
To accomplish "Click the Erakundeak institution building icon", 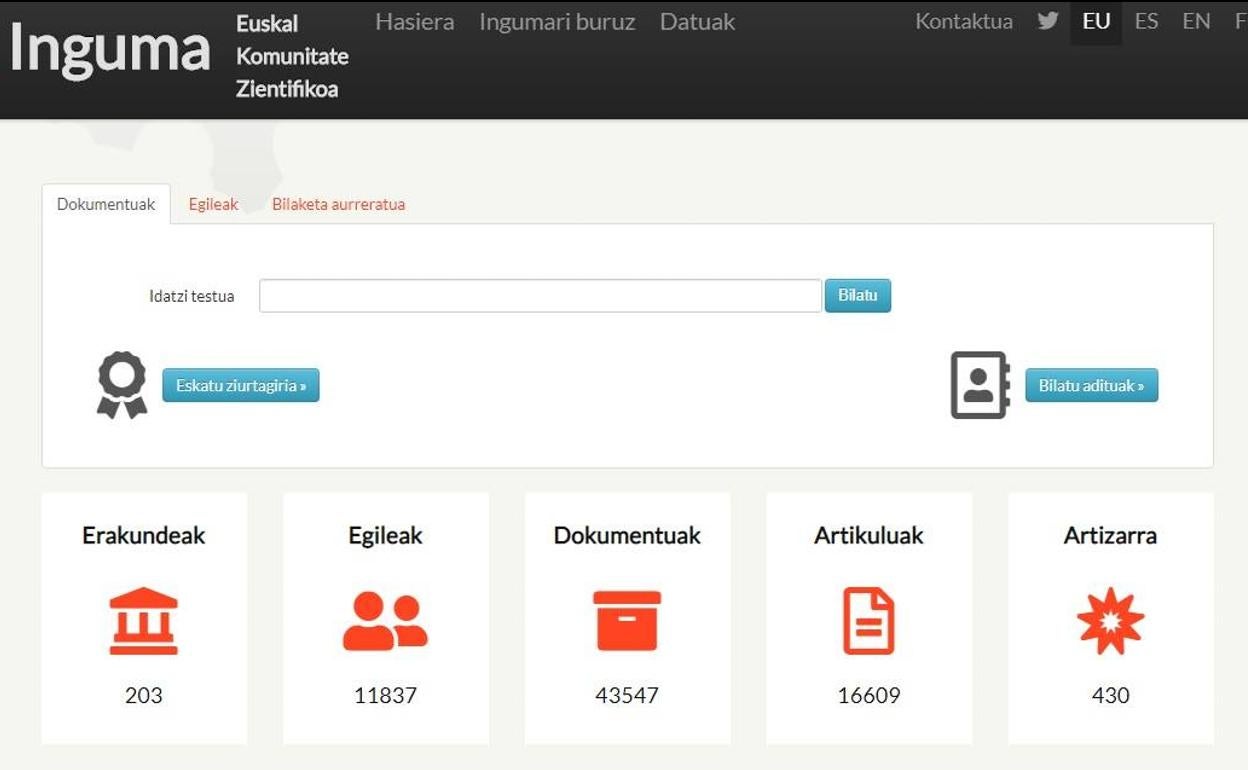I will [143, 620].
